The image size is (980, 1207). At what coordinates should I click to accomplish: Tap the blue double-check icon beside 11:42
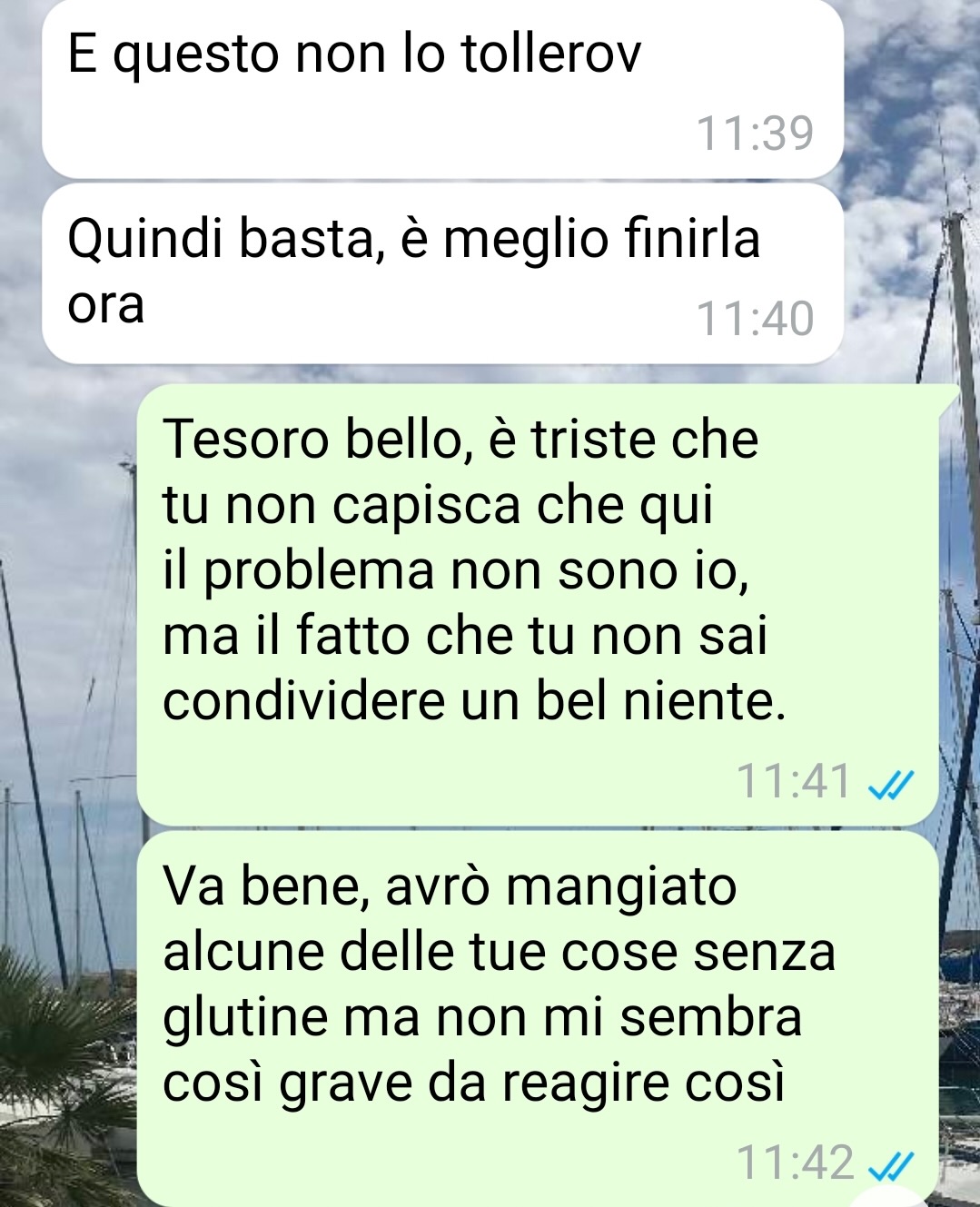pos(890,1166)
